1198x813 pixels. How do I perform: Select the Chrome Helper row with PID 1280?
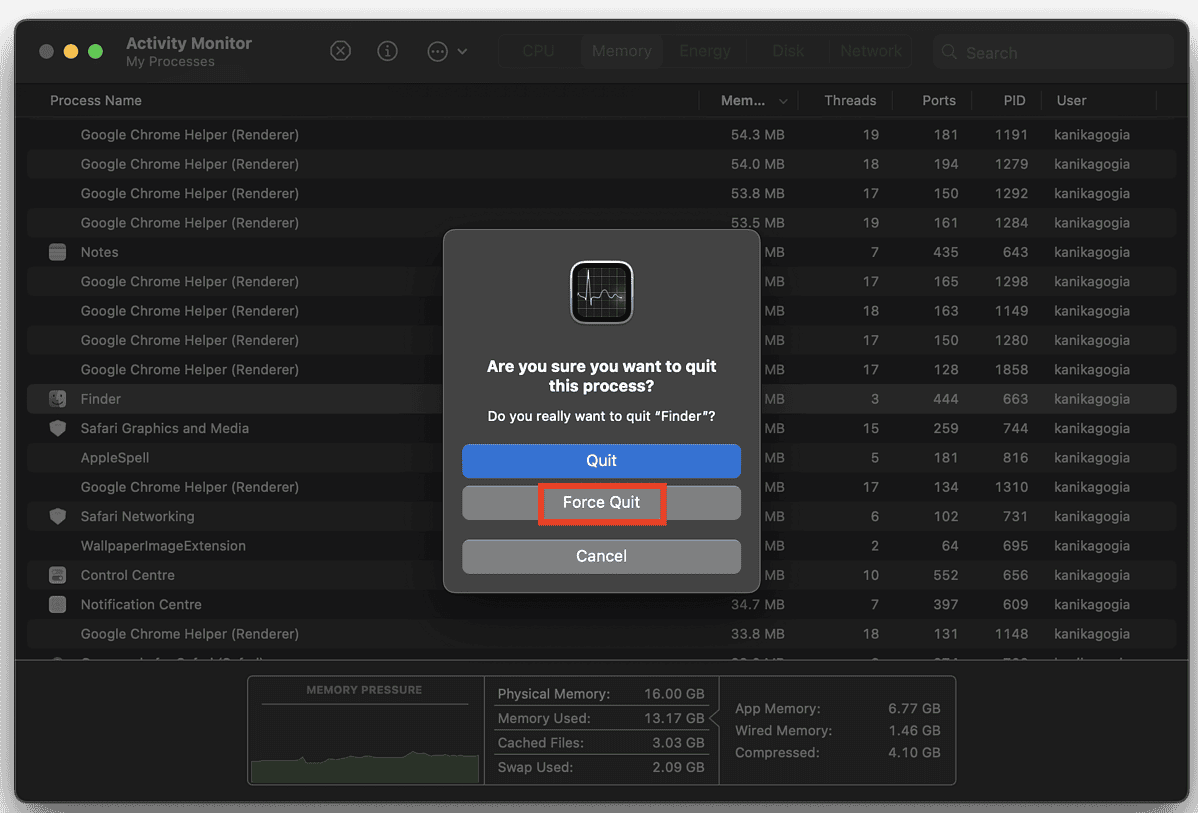(x=601, y=340)
